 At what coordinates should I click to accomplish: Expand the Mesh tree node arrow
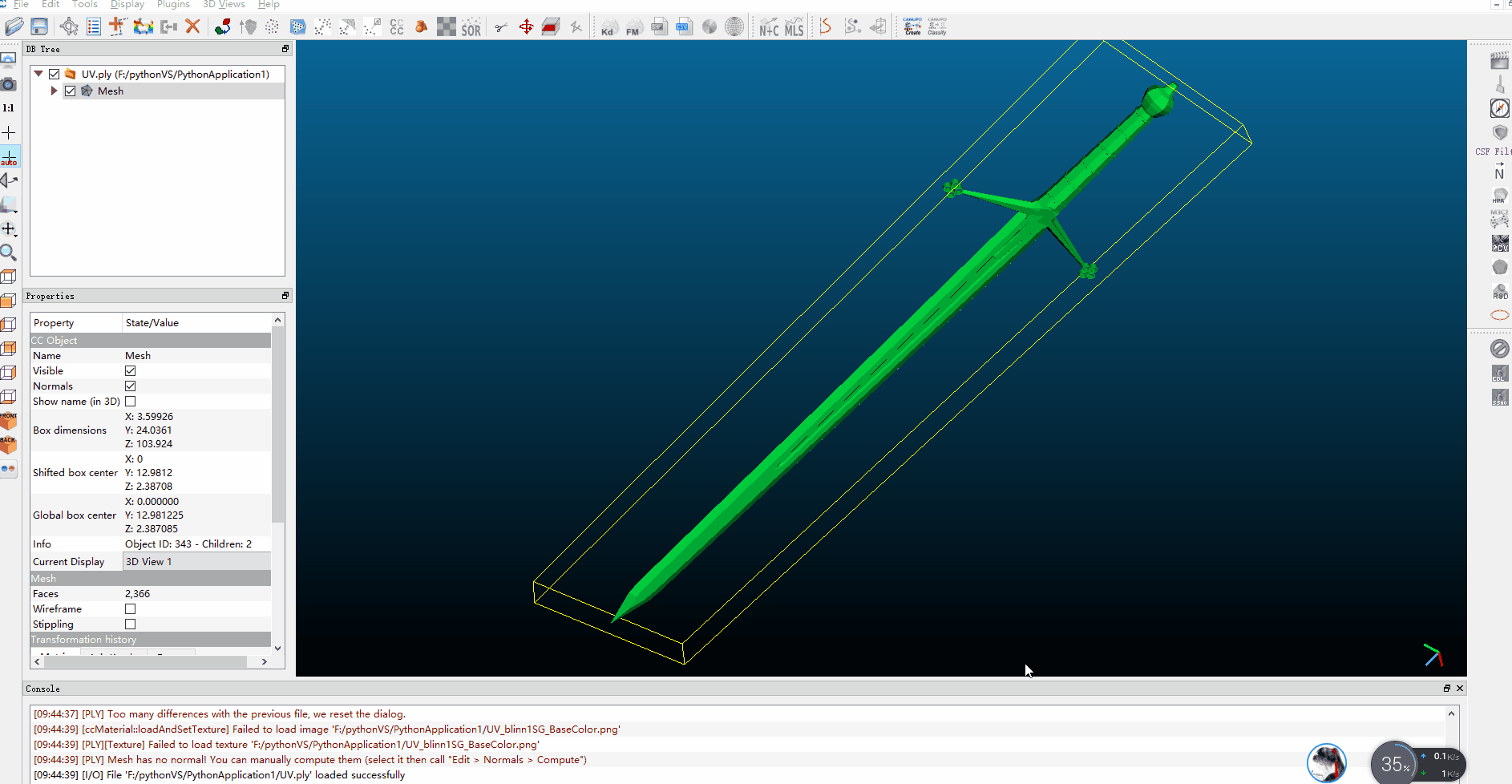(x=54, y=91)
